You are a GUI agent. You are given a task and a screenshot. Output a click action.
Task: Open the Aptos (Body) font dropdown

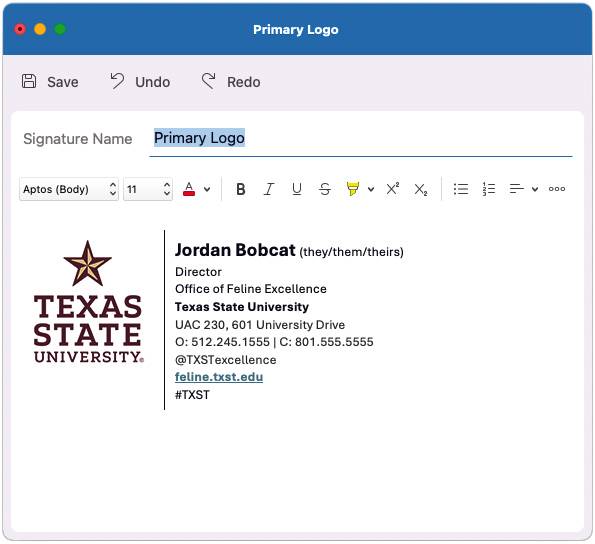[x=69, y=189]
